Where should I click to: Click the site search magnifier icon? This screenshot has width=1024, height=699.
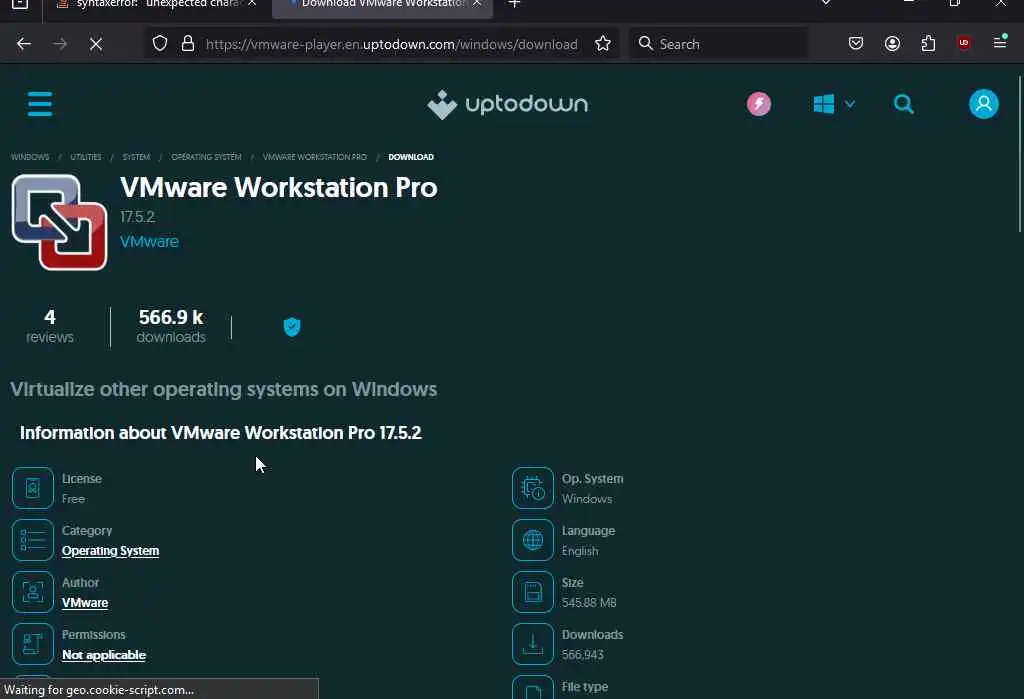903,104
